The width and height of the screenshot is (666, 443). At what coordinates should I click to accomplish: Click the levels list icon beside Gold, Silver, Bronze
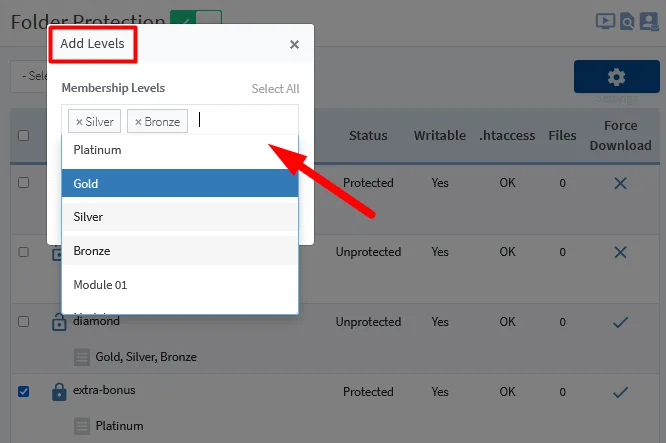tap(82, 357)
